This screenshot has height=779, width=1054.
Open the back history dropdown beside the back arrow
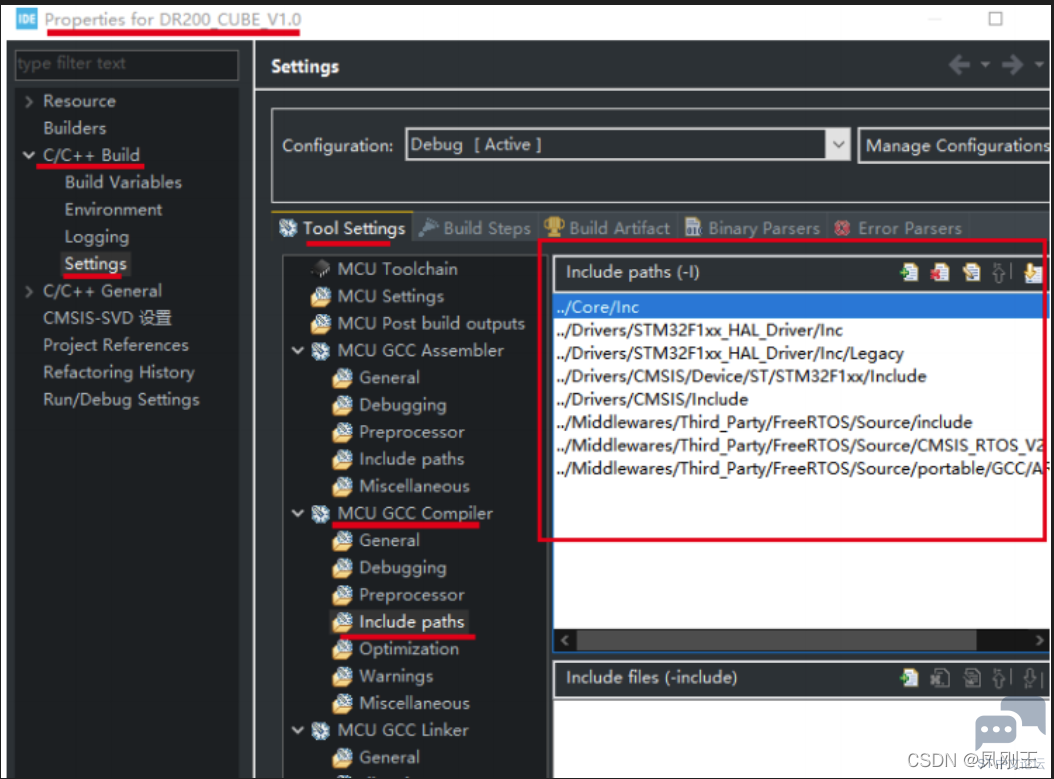pos(985,65)
